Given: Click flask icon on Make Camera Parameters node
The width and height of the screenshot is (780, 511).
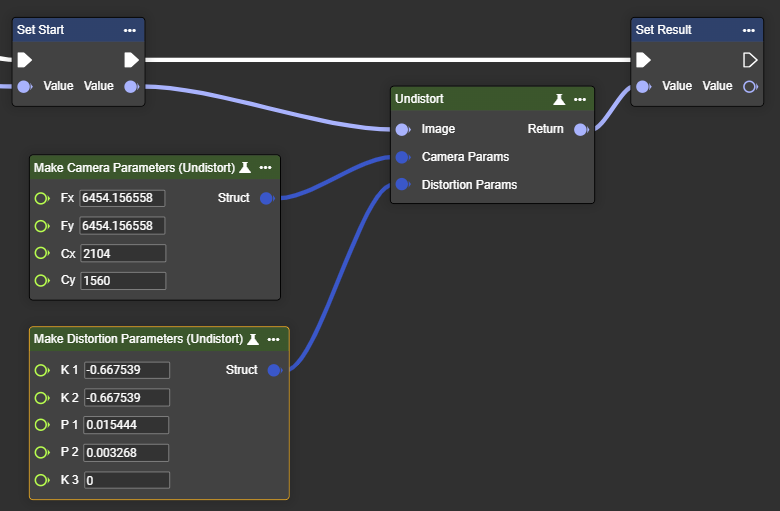Looking at the screenshot, I should pos(245,167).
